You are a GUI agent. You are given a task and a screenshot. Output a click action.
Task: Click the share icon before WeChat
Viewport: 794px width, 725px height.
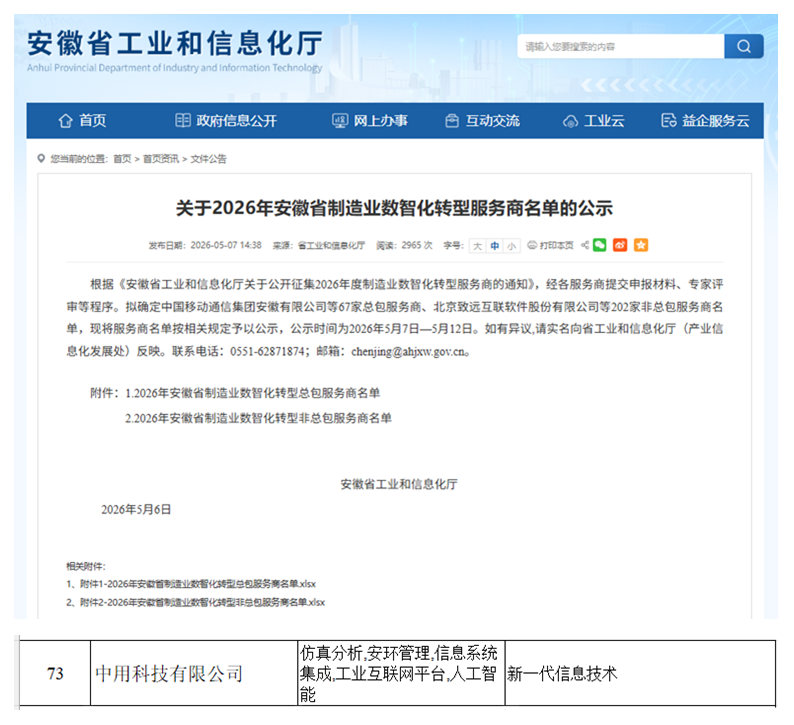tap(585, 245)
